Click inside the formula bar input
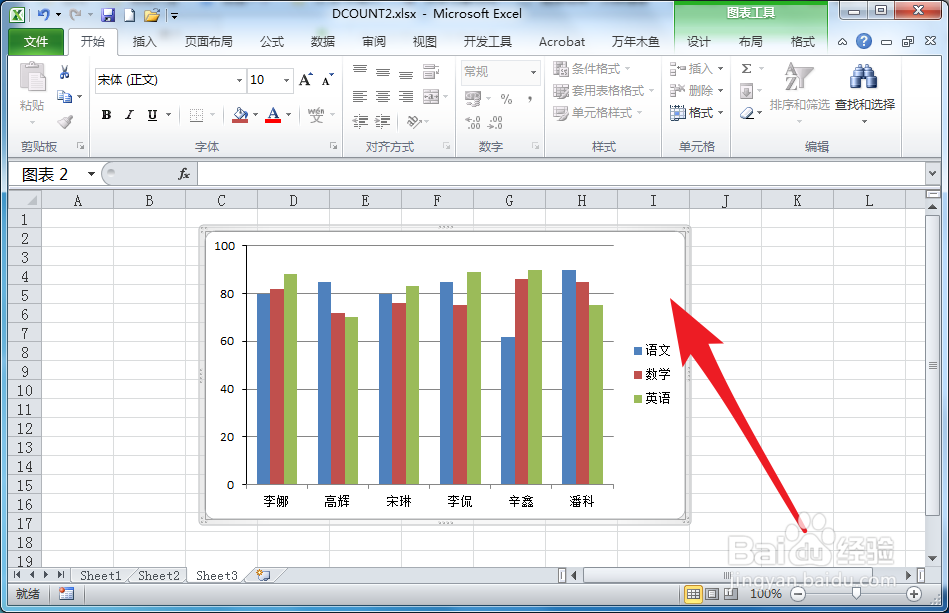This screenshot has height=613, width=949. [x=561, y=174]
